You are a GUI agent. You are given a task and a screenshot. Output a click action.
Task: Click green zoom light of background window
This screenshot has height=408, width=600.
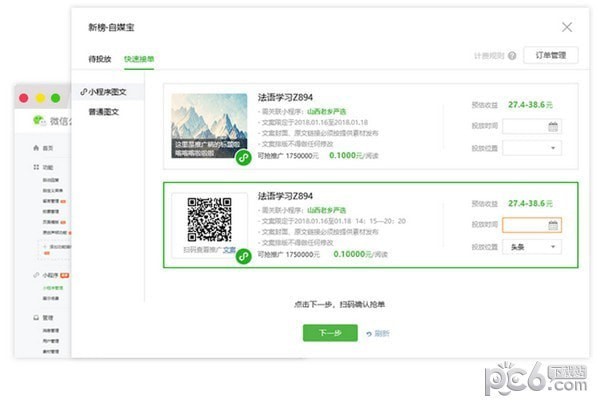(55, 98)
